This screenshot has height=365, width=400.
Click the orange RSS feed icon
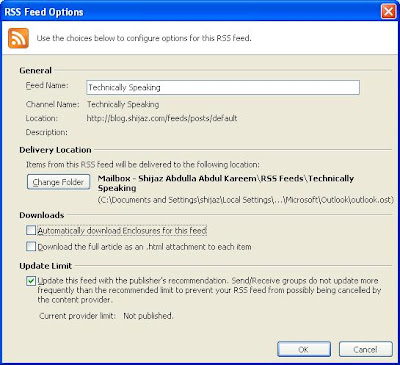coord(18,38)
